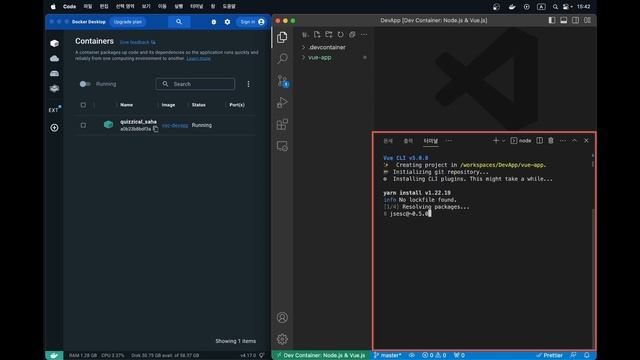
Task: Click Docker whale icon in bottom status bar
Action: pos(54,356)
